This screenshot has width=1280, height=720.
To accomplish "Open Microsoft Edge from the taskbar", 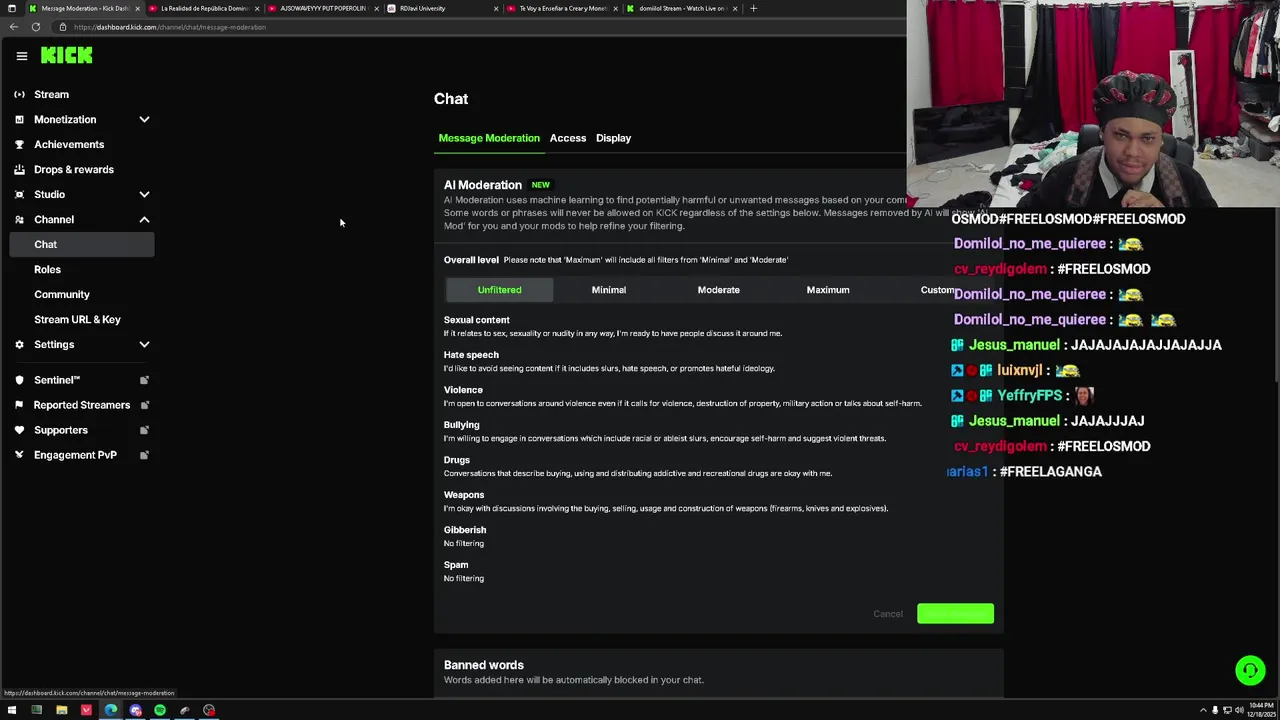I will [111, 710].
